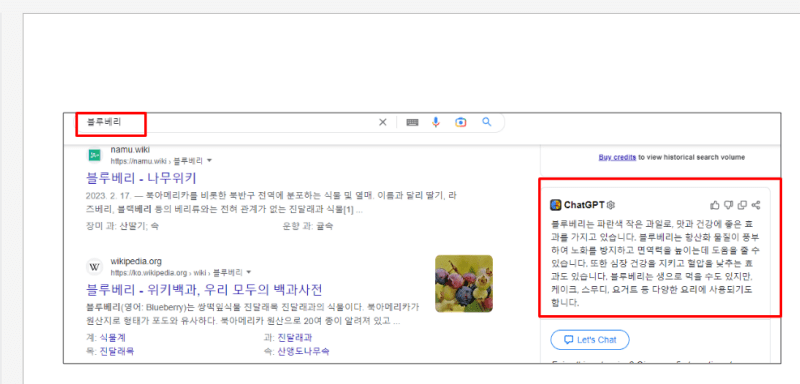Expand namu.wiki result URL dropdown arrow

coord(209,161)
